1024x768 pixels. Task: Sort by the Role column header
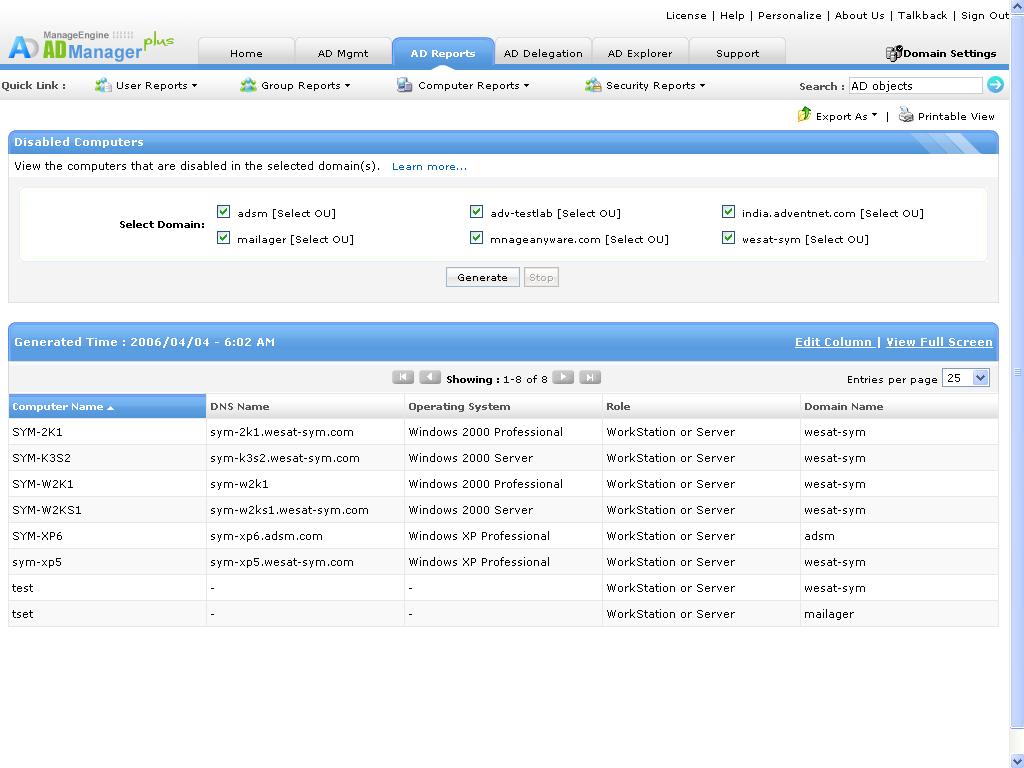pyautogui.click(x=701, y=406)
